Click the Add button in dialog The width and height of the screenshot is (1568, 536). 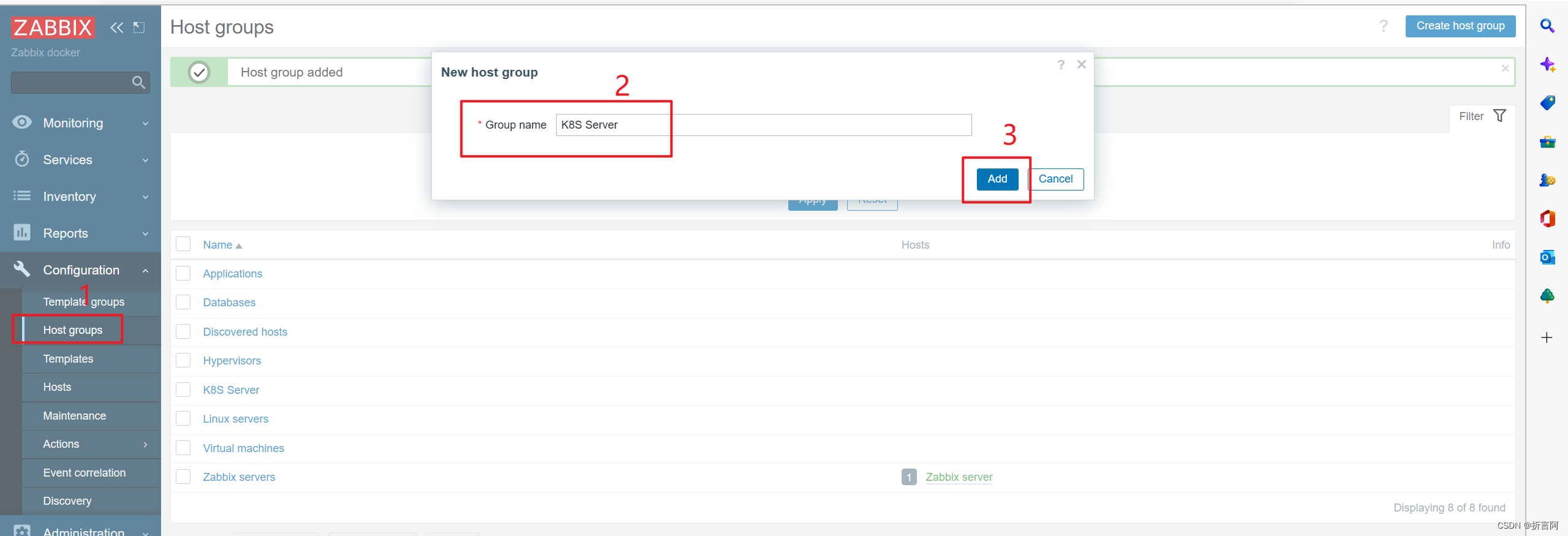tap(997, 179)
